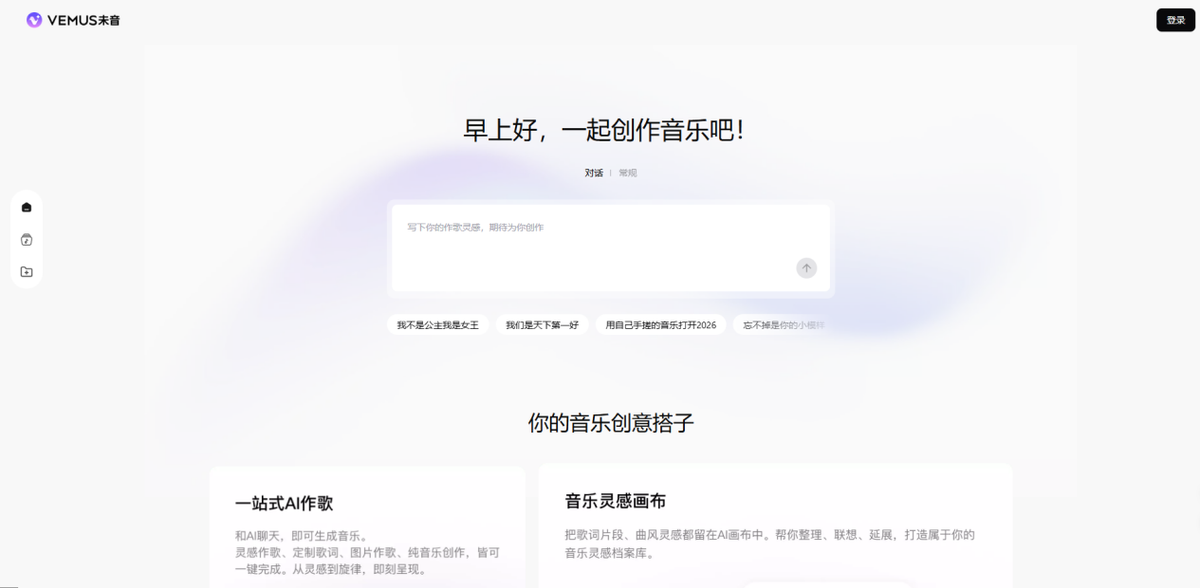Click the purple VEMUS logo icon
Viewport: 1200px width, 588px height.
pos(34,20)
